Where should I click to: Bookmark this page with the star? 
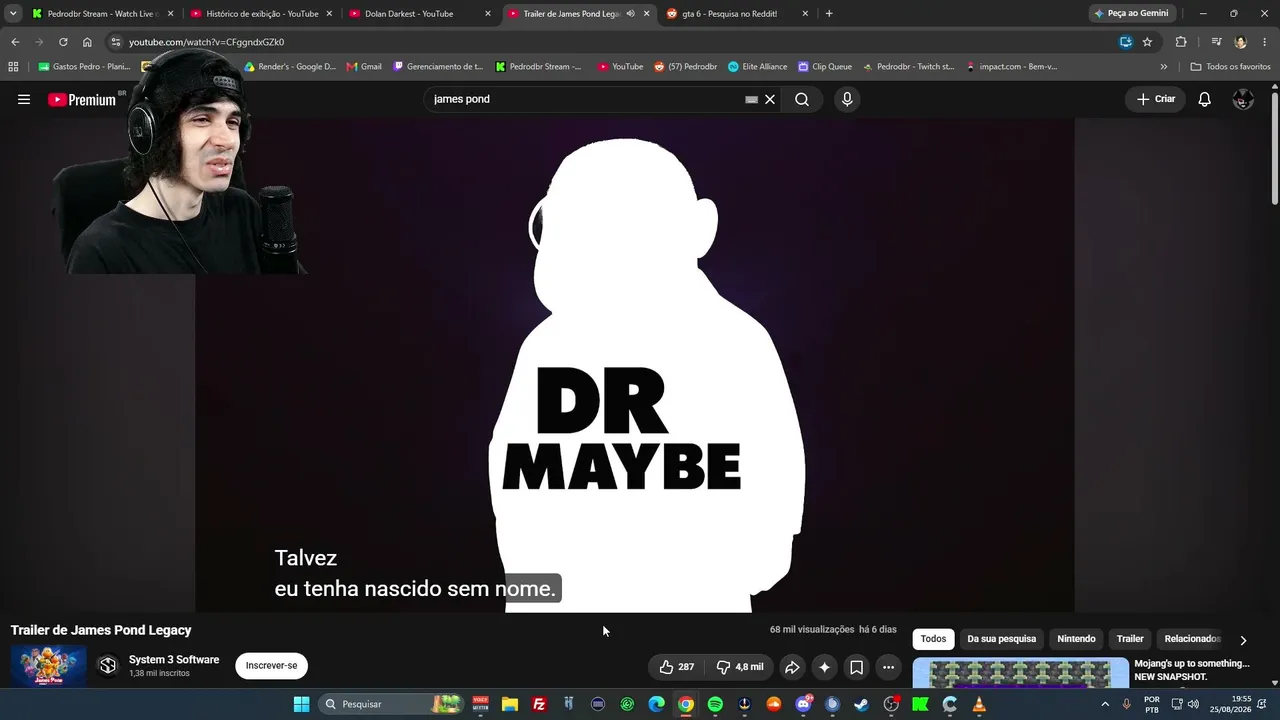coord(1147,42)
